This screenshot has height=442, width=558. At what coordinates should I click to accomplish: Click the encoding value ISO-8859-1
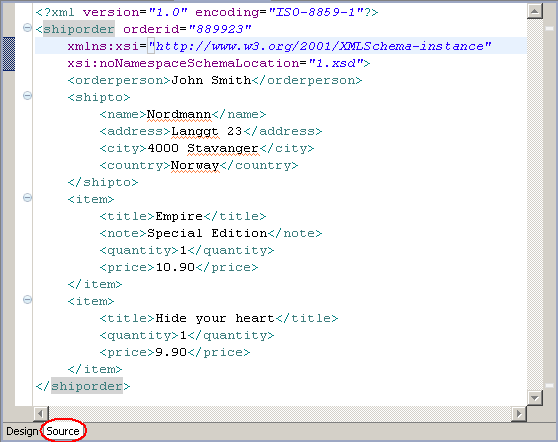coord(316,12)
